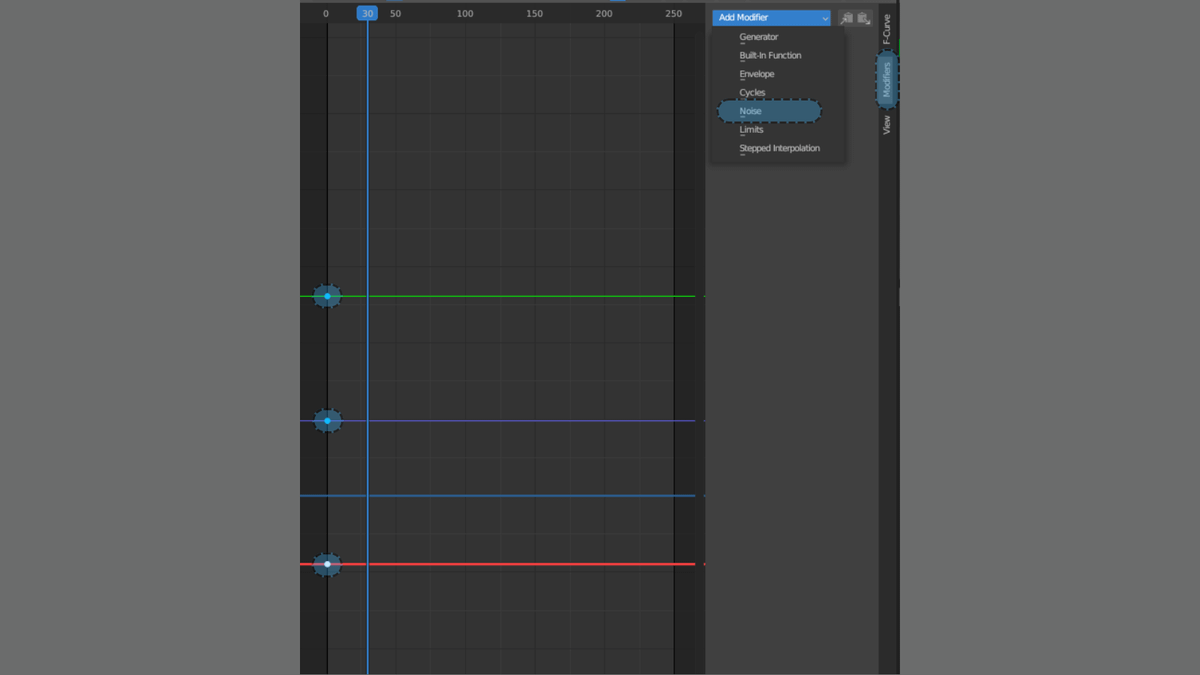Open the Modifiers sidebar tab

[x=887, y=80]
